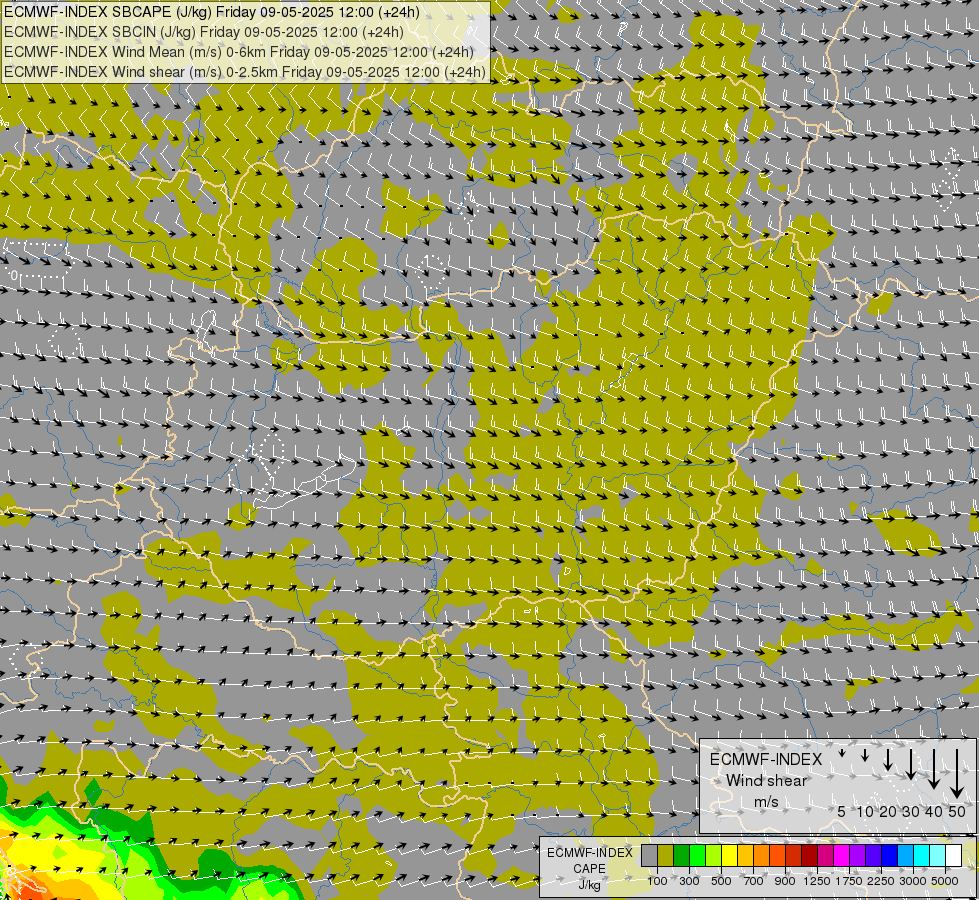Click the number 5 under the shear arrows
This screenshot has width=979, height=900.
click(x=842, y=811)
